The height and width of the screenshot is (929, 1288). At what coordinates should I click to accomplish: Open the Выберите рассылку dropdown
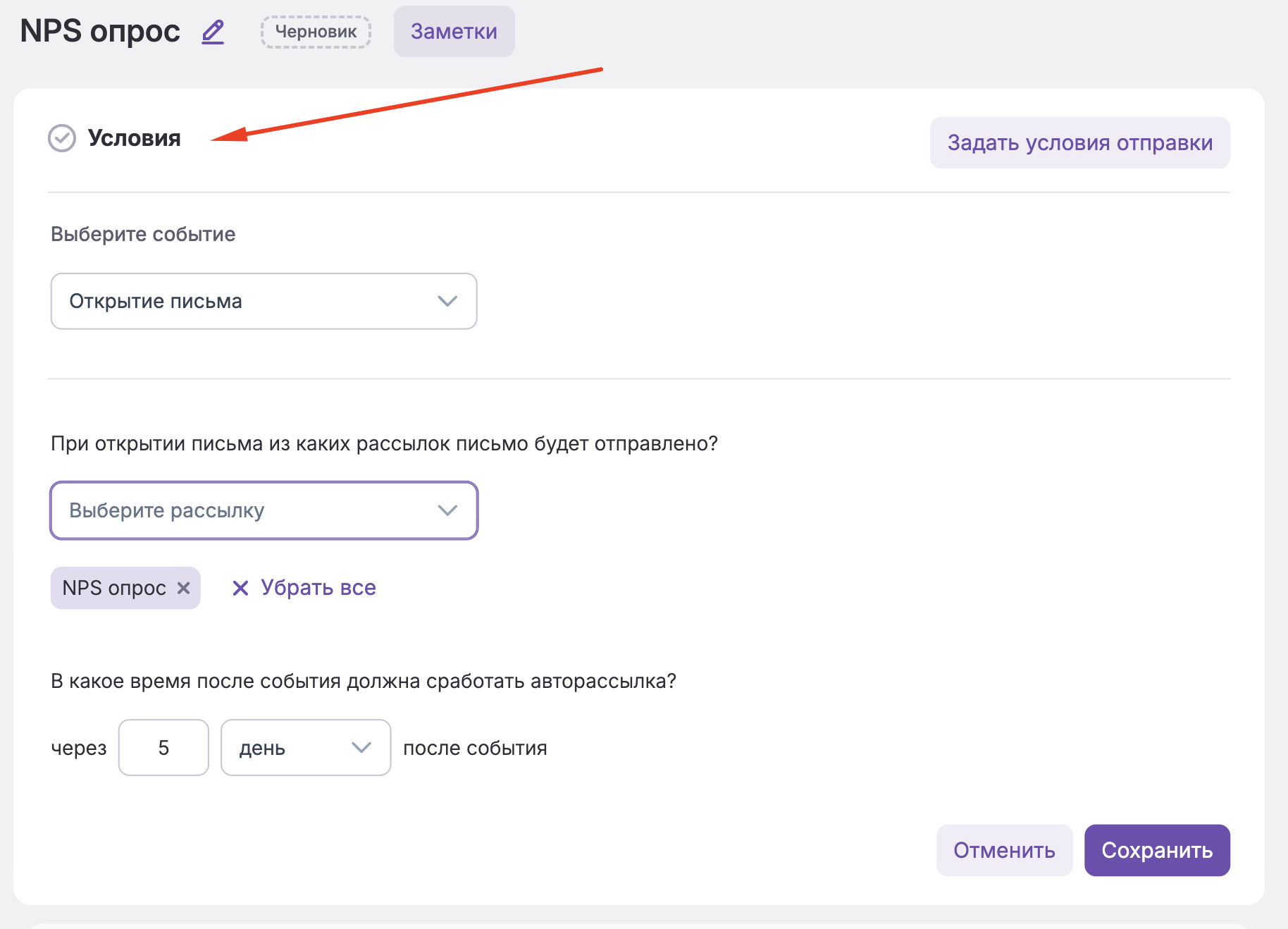(x=264, y=510)
